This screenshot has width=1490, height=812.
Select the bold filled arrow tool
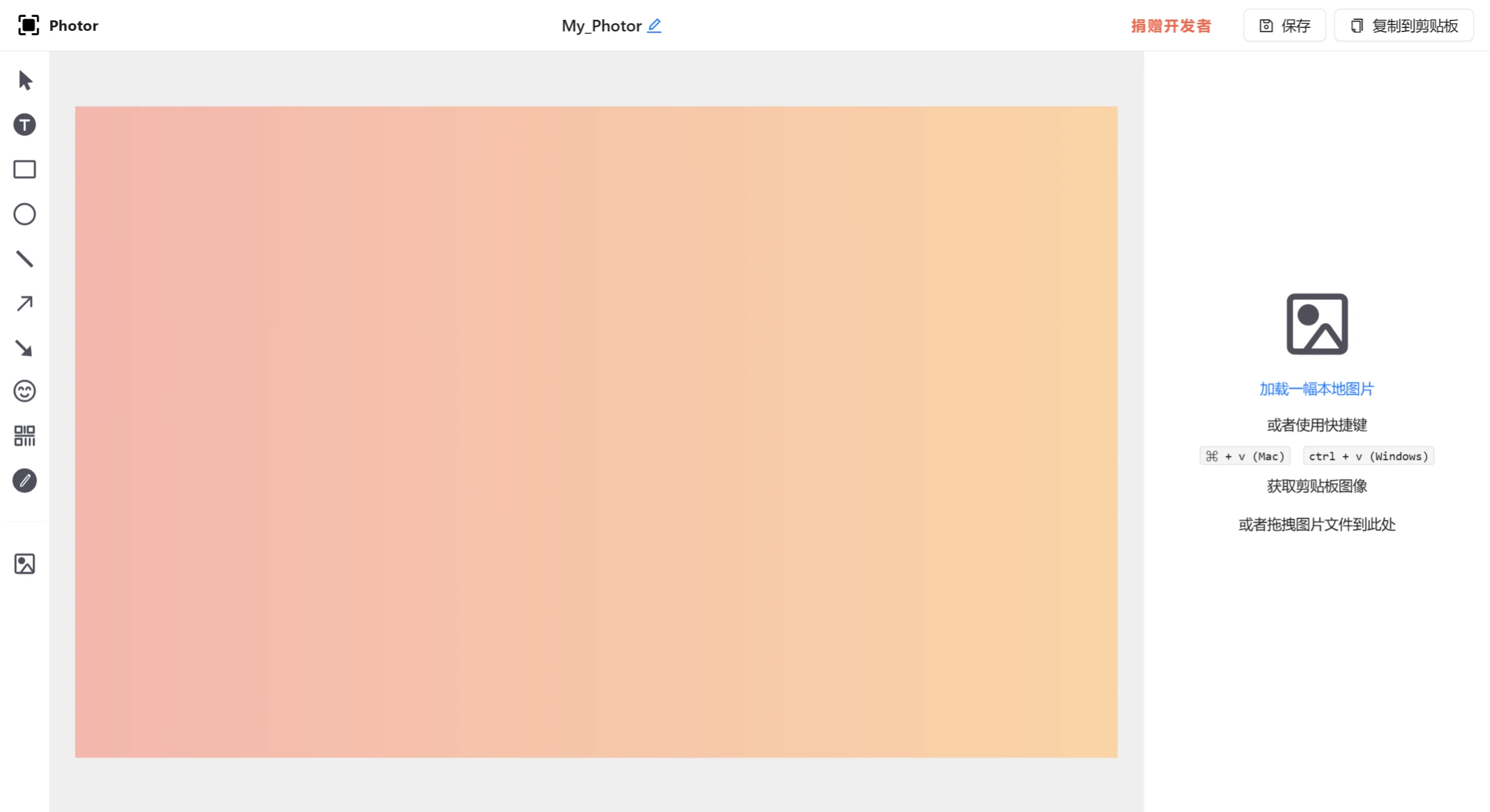[24, 348]
